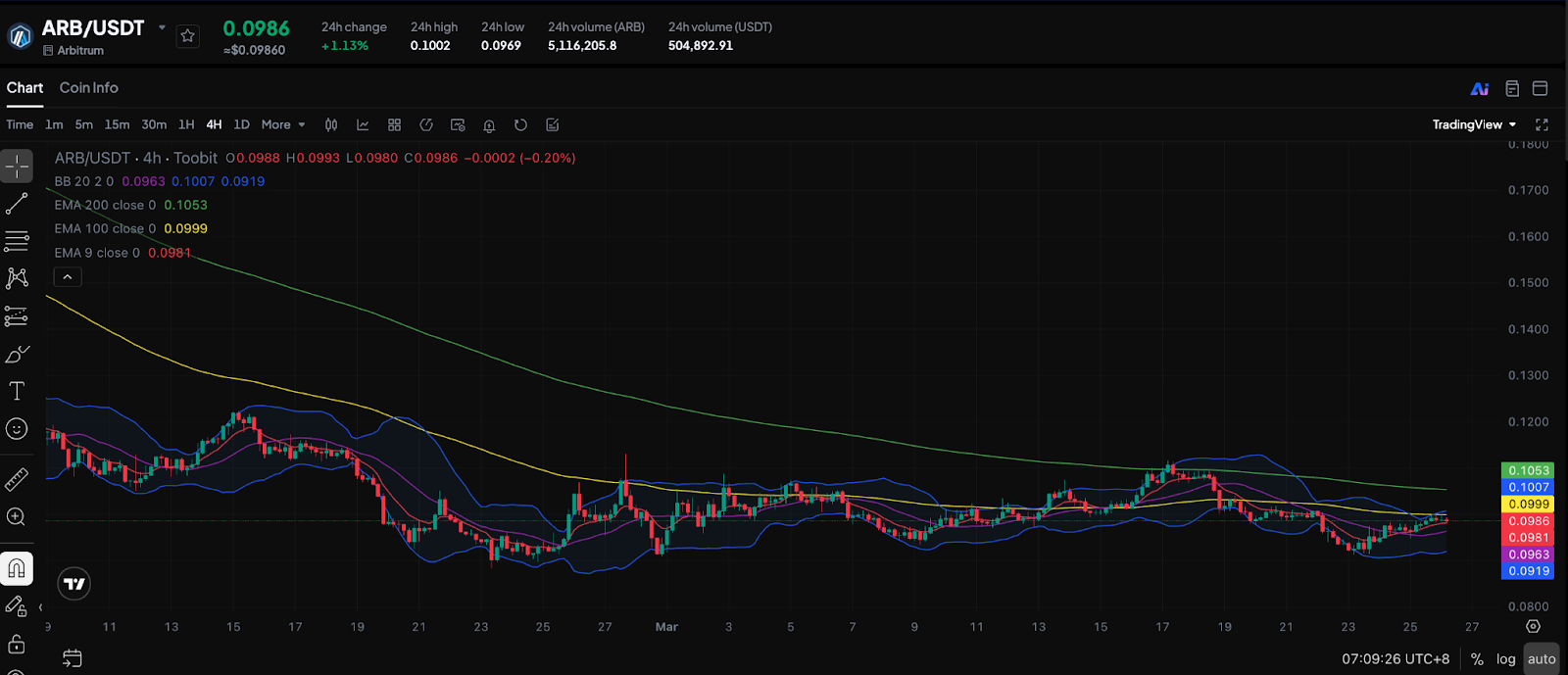Toggle magnet mode in drawing sidebar
The width and height of the screenshot is (1568, 675).
click(x=17, y=568)
